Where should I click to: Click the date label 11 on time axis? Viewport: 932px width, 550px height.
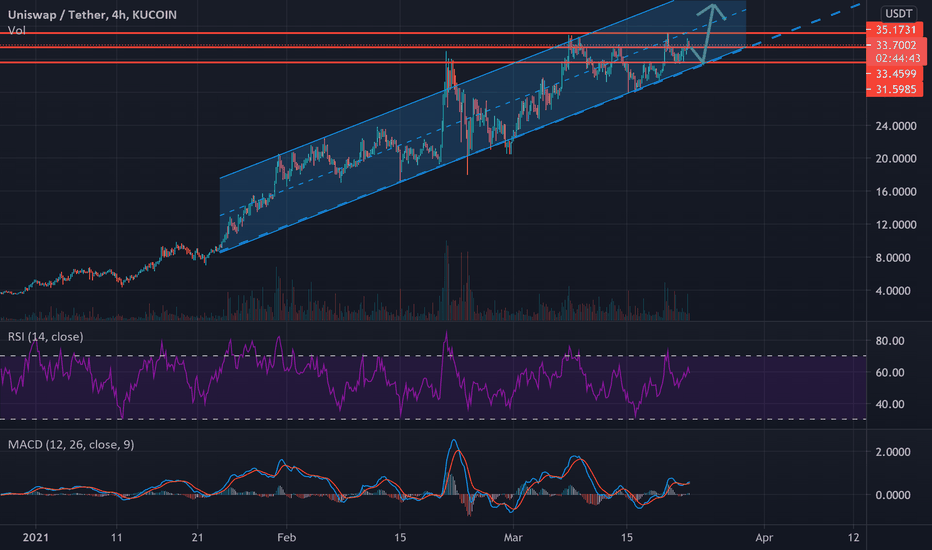[116, 538]
